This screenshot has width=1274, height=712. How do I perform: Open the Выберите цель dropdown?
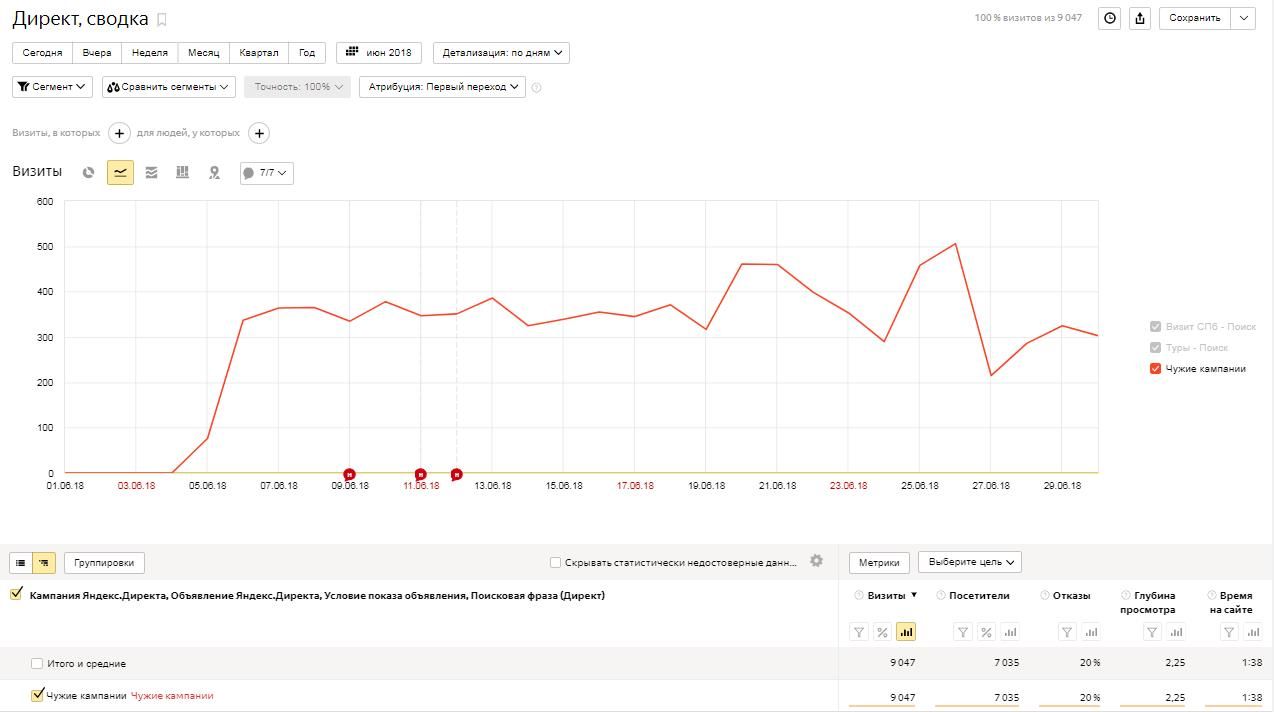(x=970, y=562)
